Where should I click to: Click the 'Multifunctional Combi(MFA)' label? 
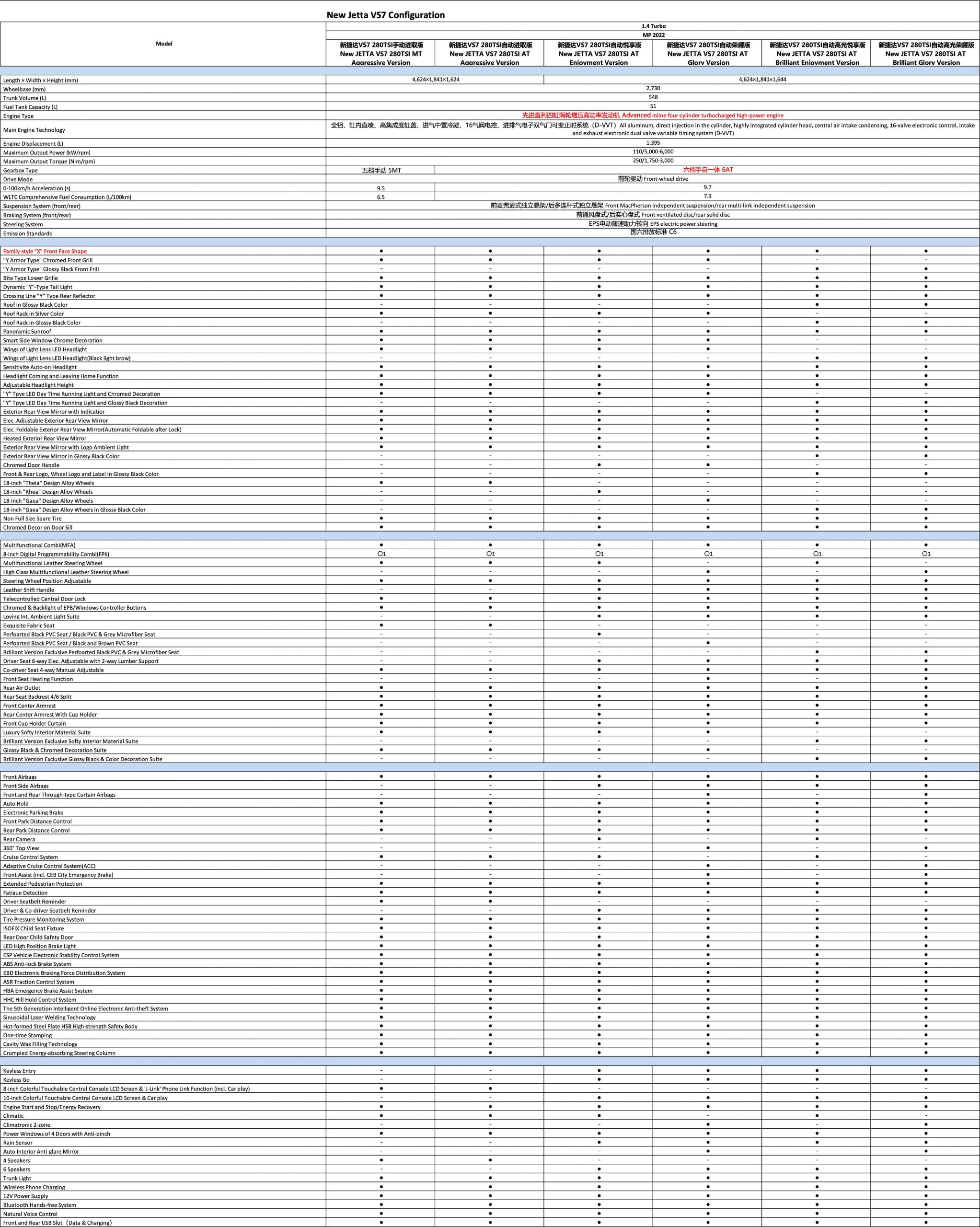coord(39,545)
